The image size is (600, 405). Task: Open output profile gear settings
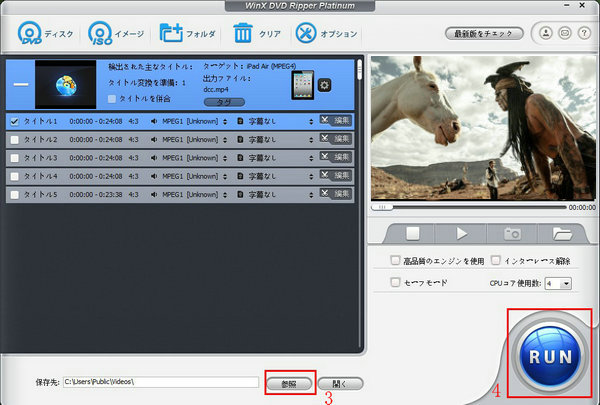(324, 85)
